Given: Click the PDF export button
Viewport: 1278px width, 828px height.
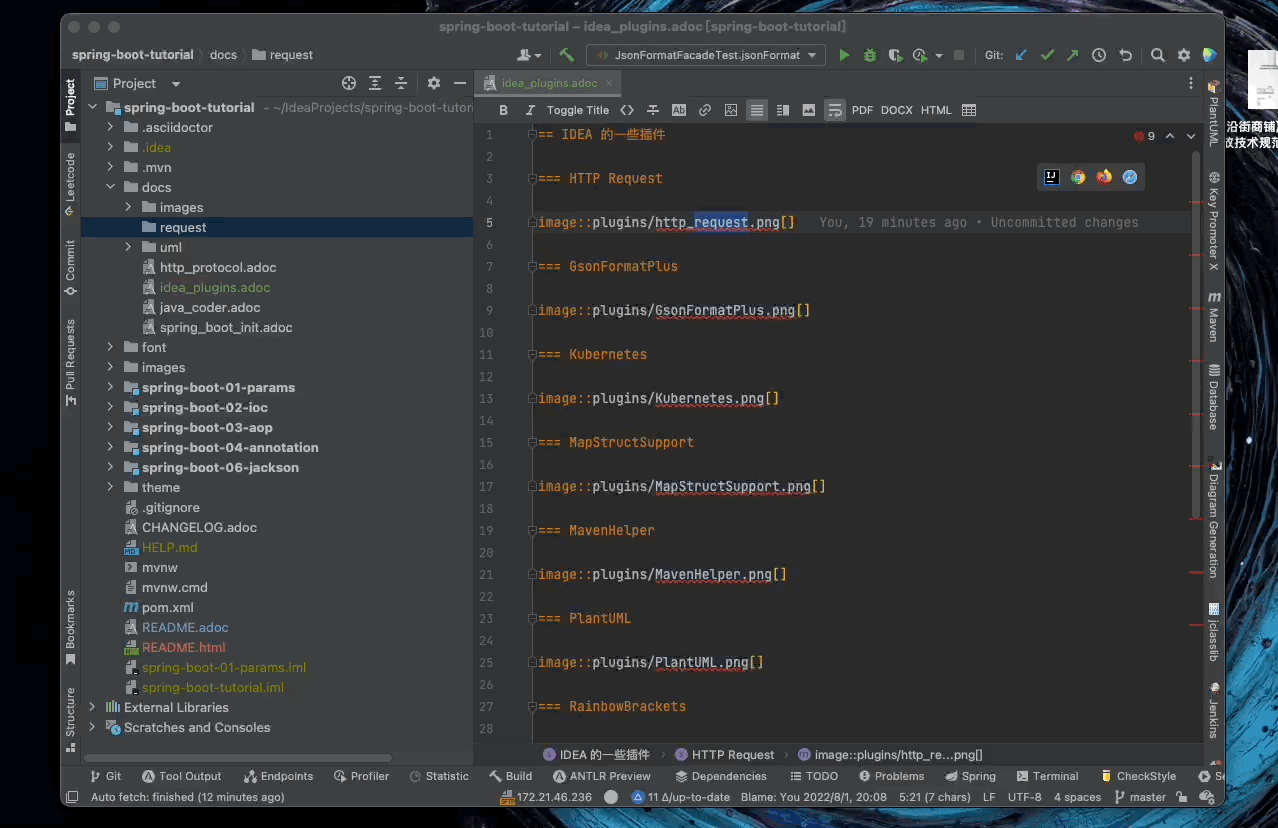Looking at the screenshot, I should [862, 111].
